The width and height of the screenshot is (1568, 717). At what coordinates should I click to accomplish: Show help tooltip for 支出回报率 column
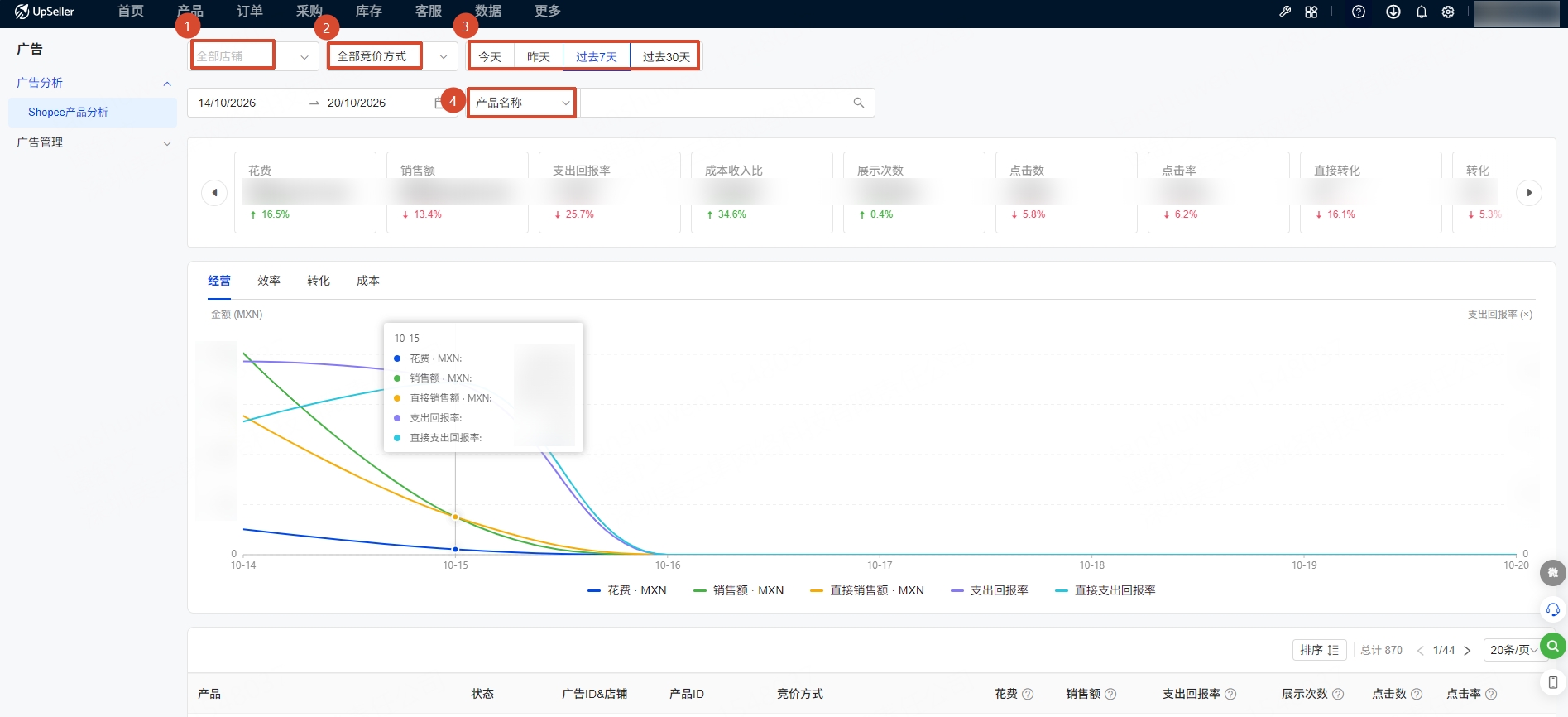tap(1230, 694)
